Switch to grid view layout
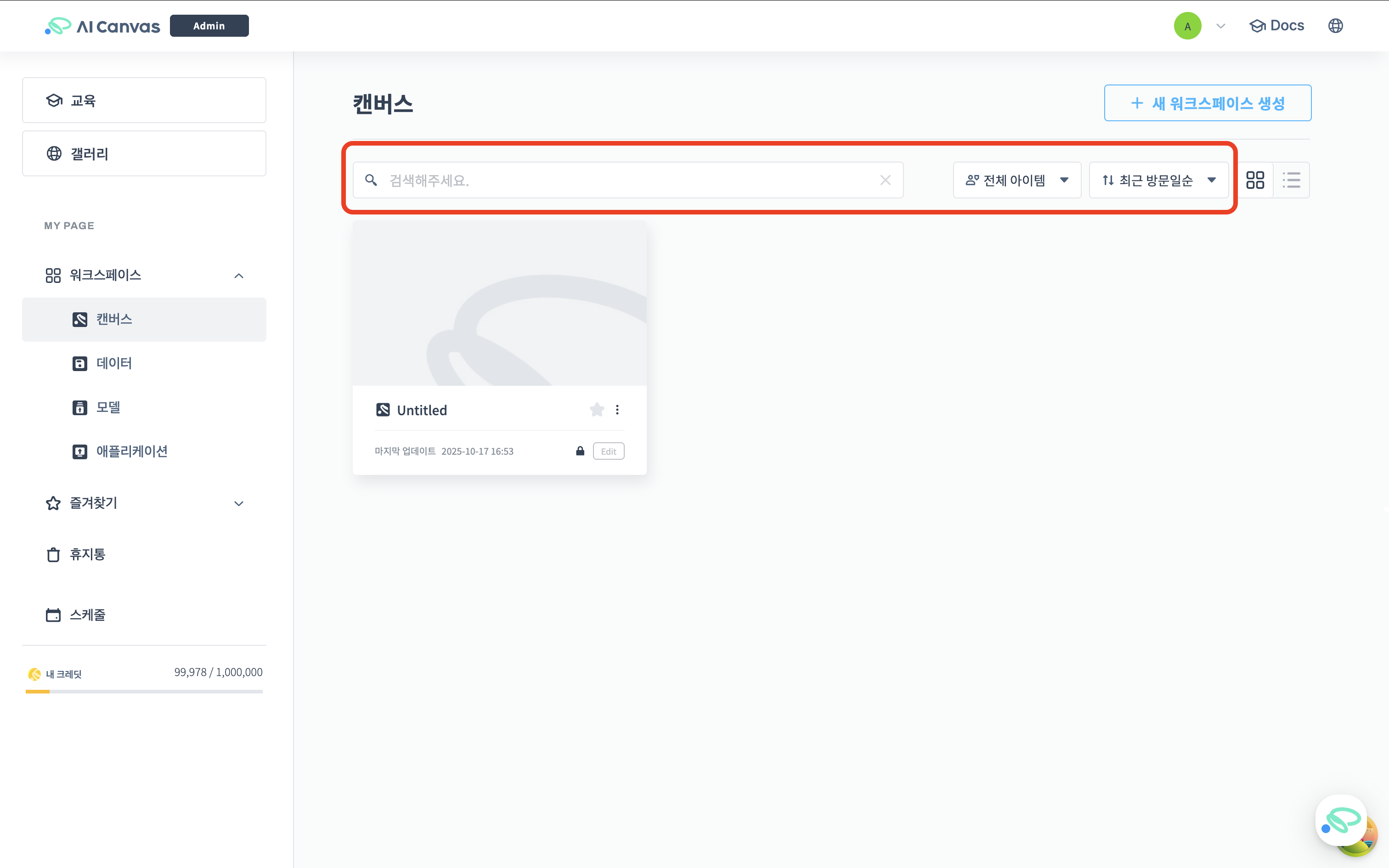 1256,180
